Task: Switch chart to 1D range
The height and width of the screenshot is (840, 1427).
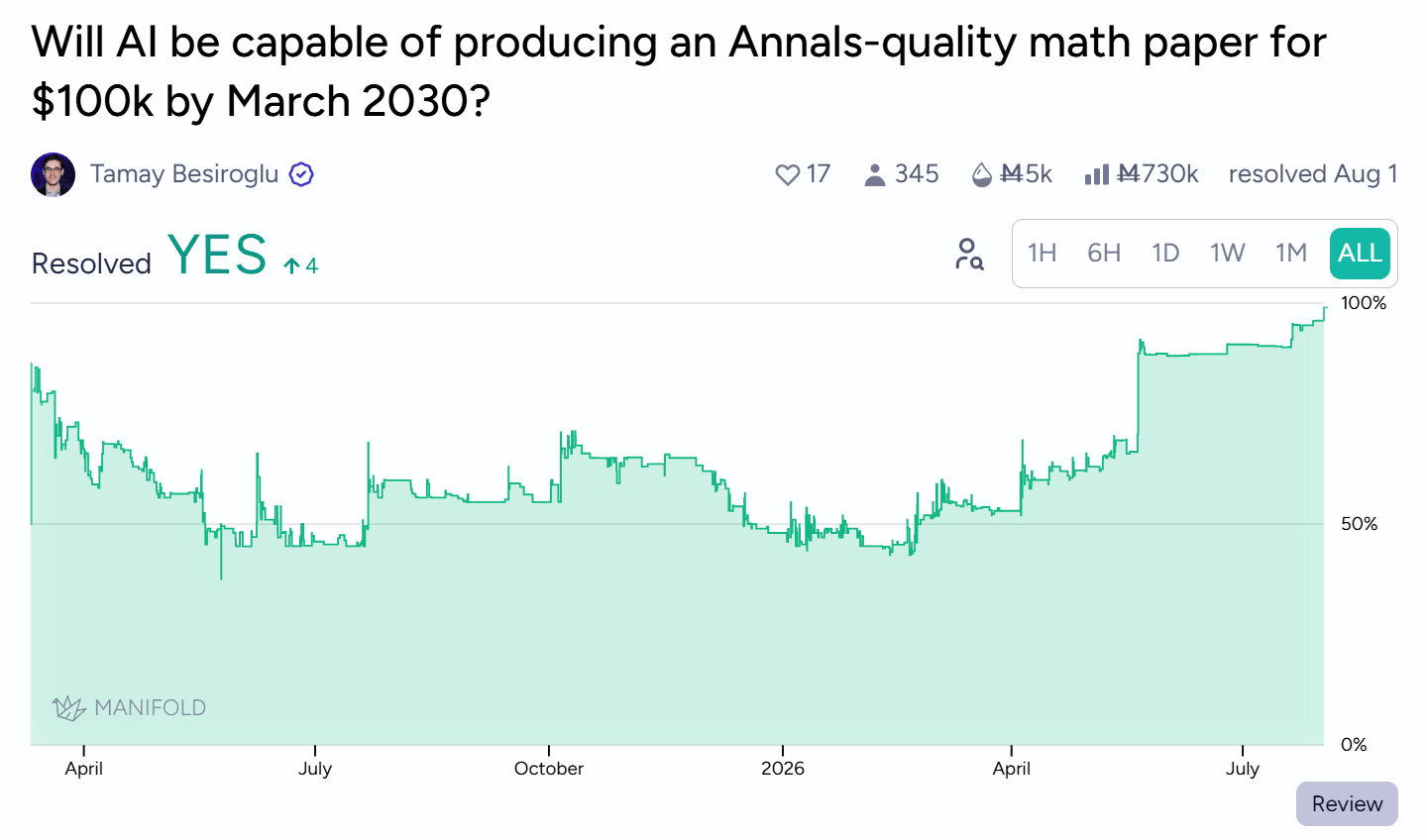Action: pos(1165,254)
